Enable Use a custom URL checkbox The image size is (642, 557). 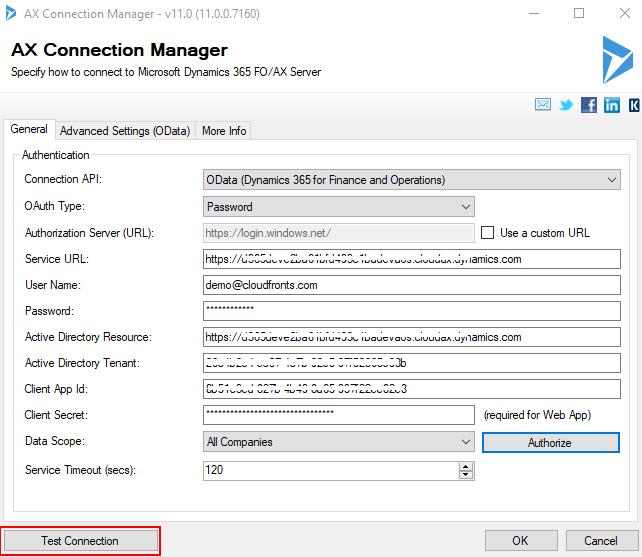pos(487,233)
